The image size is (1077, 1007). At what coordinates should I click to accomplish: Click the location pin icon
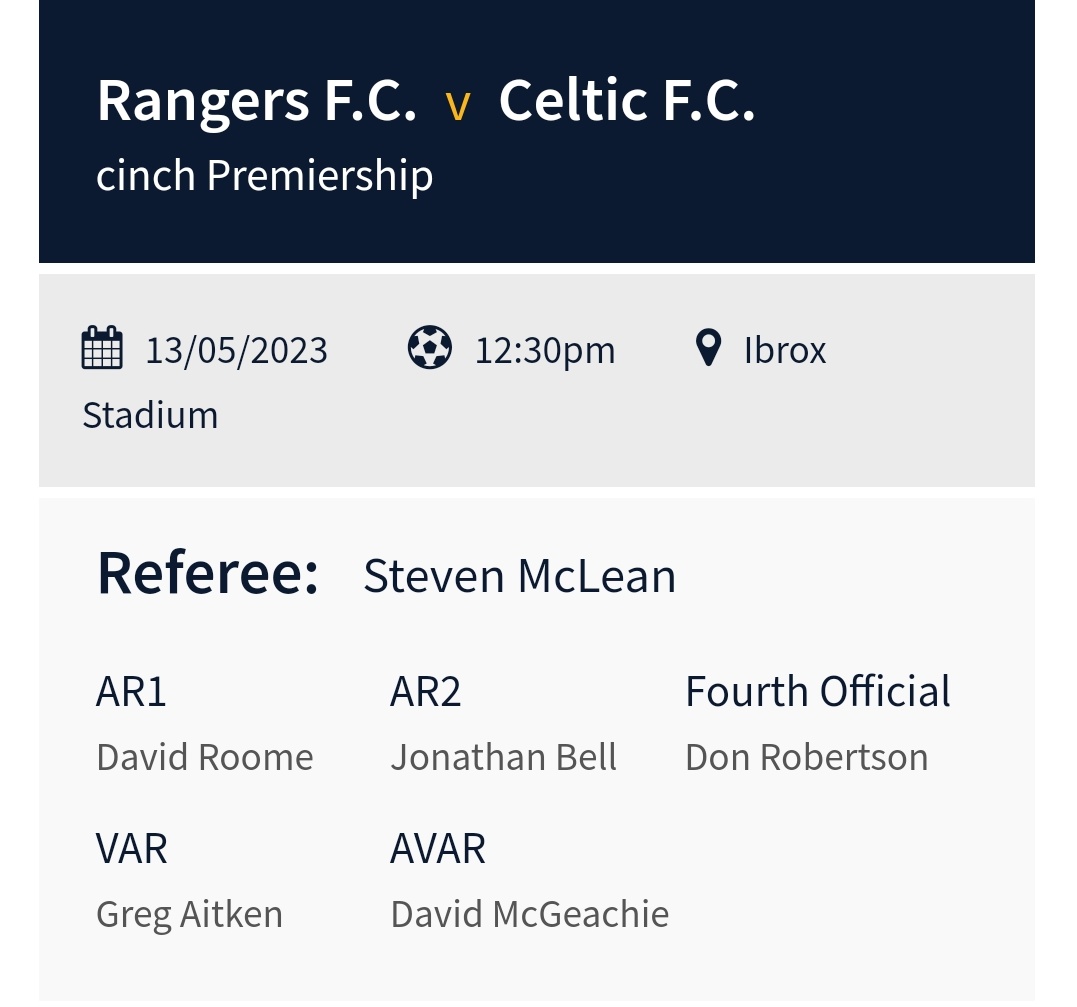click(x=708, y=349)
